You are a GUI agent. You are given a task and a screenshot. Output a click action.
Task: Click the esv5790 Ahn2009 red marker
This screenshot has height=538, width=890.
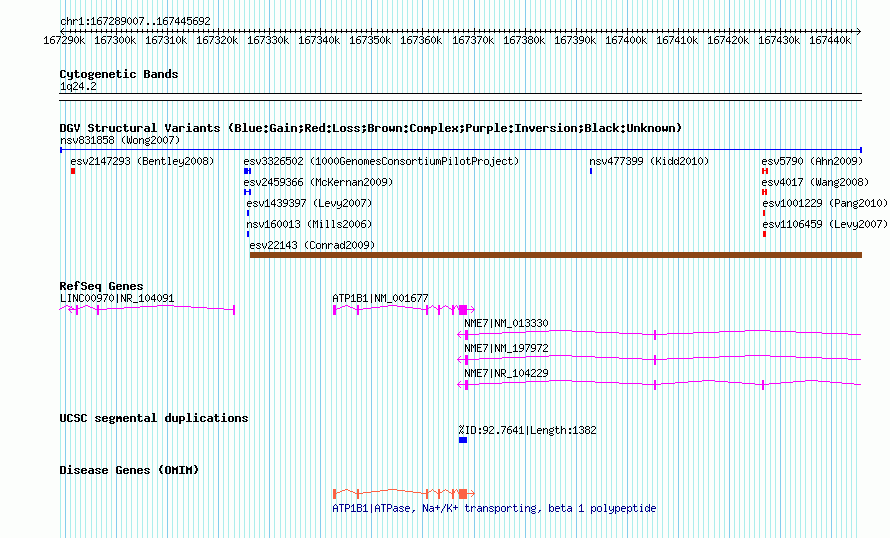[765, 171]
